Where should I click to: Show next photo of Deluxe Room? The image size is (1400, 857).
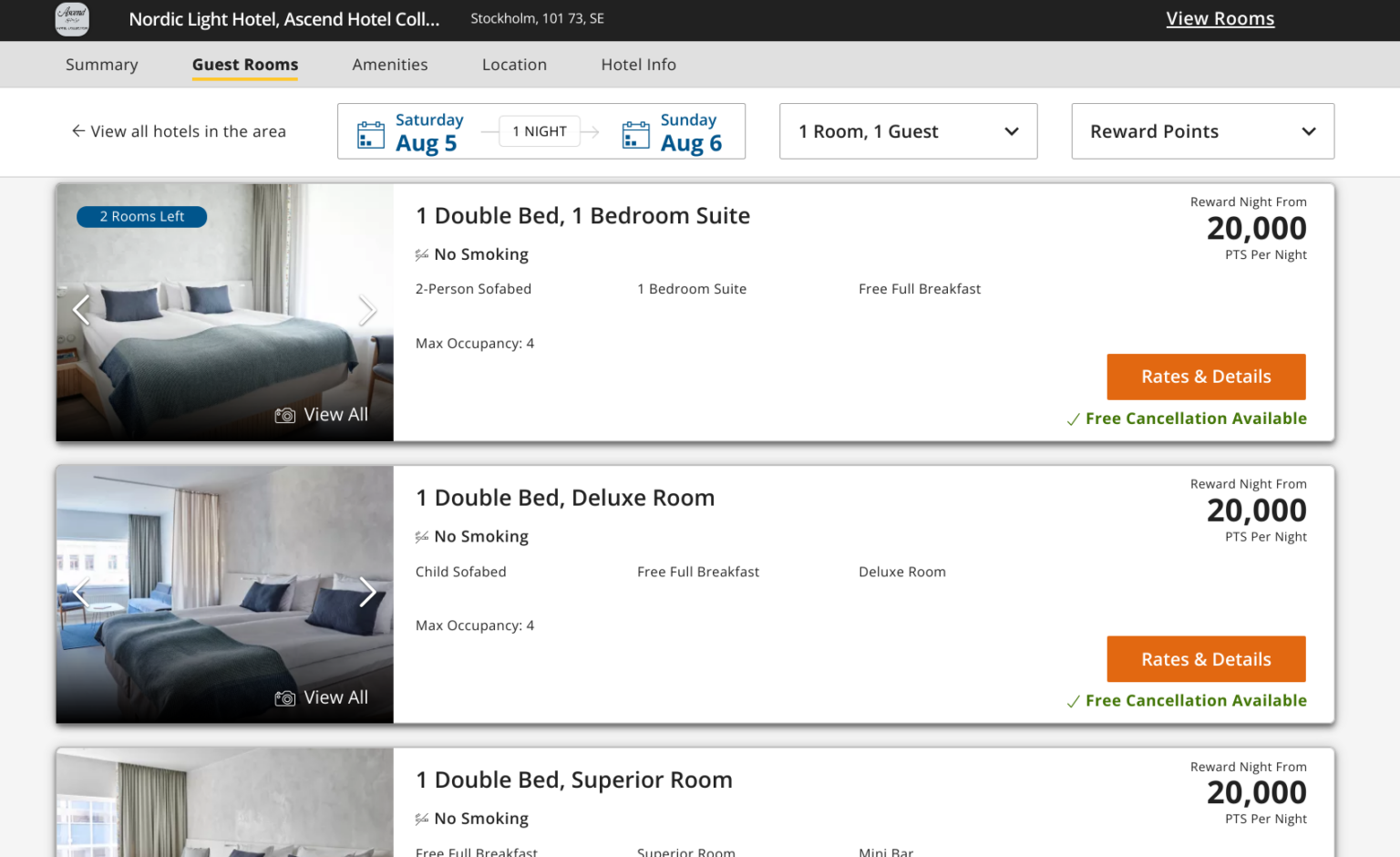pos(366,593)
